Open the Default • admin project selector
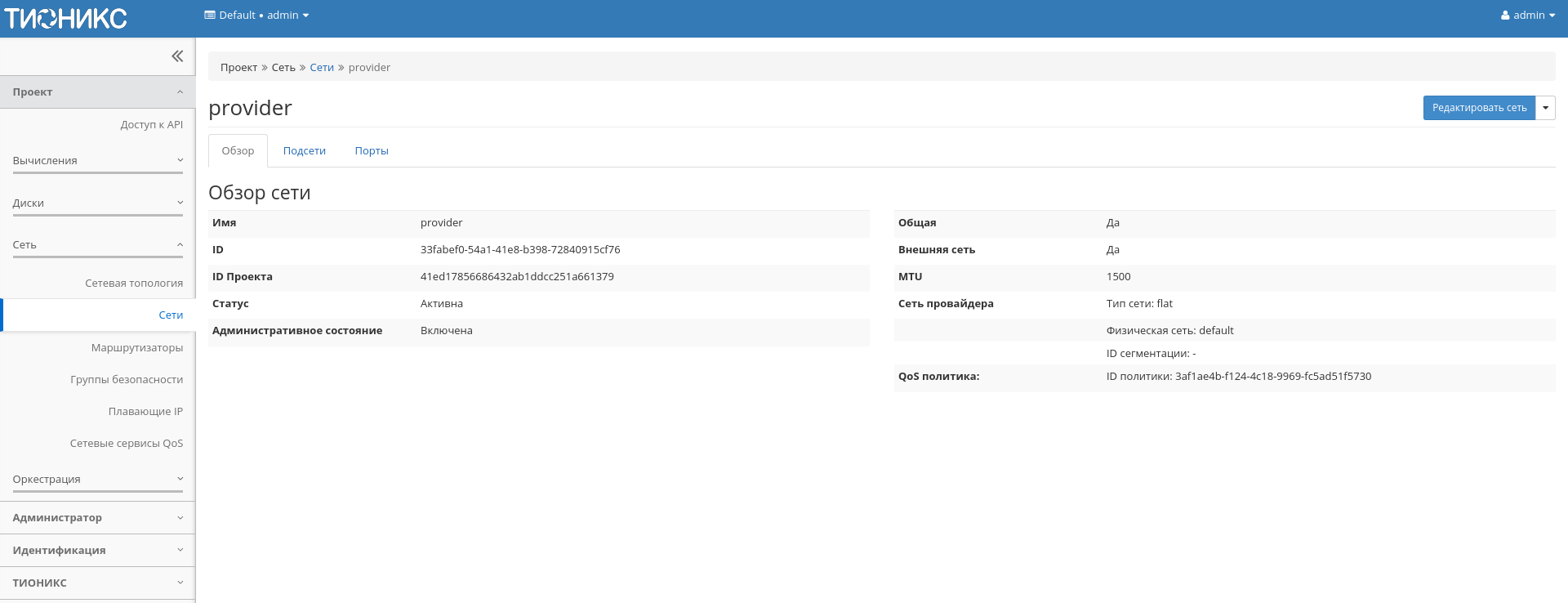The image size is (1568, 603). pos(256,16)
